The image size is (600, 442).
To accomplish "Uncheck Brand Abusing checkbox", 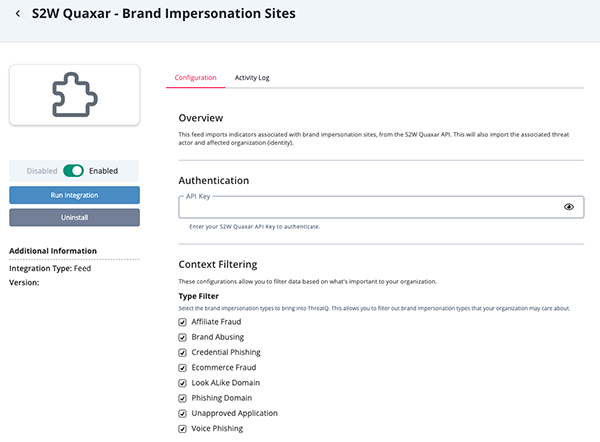I will pos(183,338).
